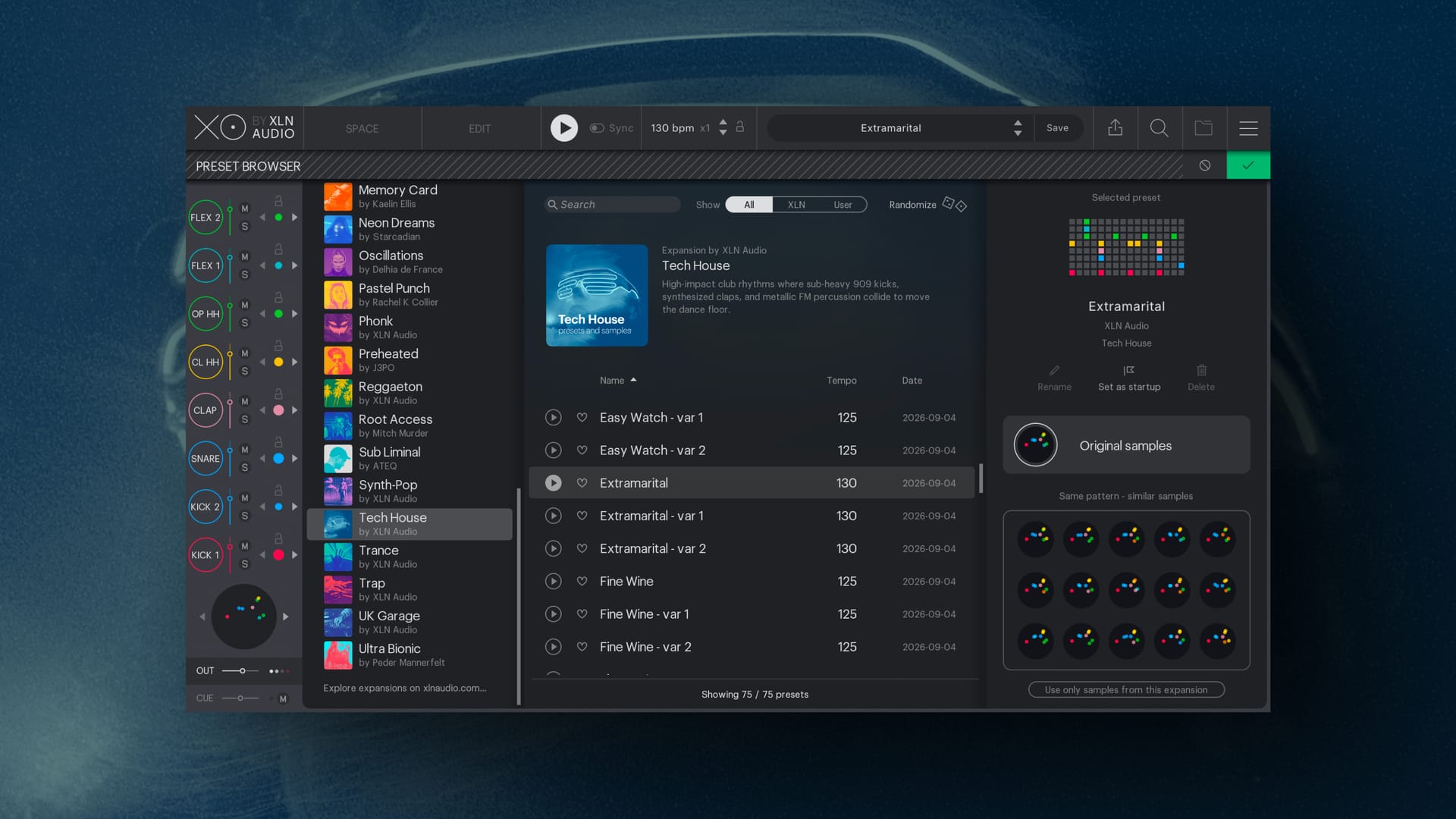Cancel the preset browser with circle-slash icon
This screenshot has height=819, width=1456.
1205,165
